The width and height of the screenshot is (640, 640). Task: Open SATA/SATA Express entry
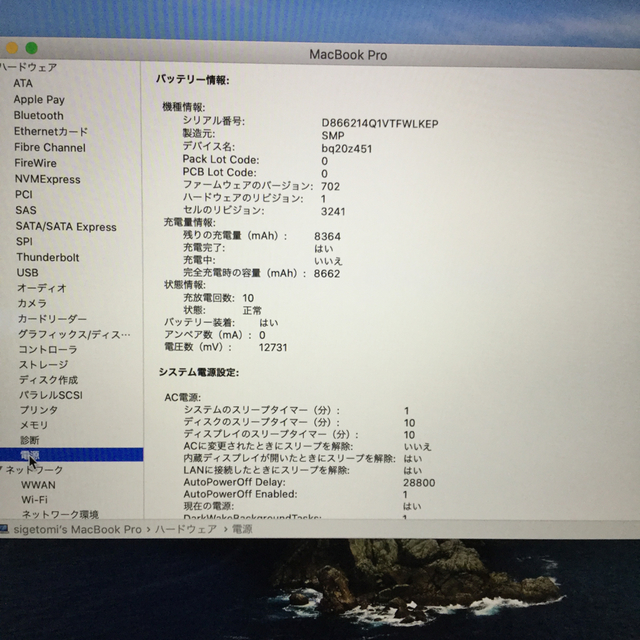point(66,227)
